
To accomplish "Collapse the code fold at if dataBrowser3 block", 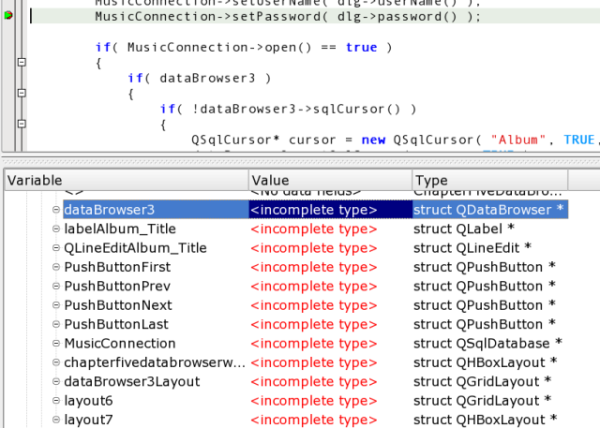I will [22, 93].
